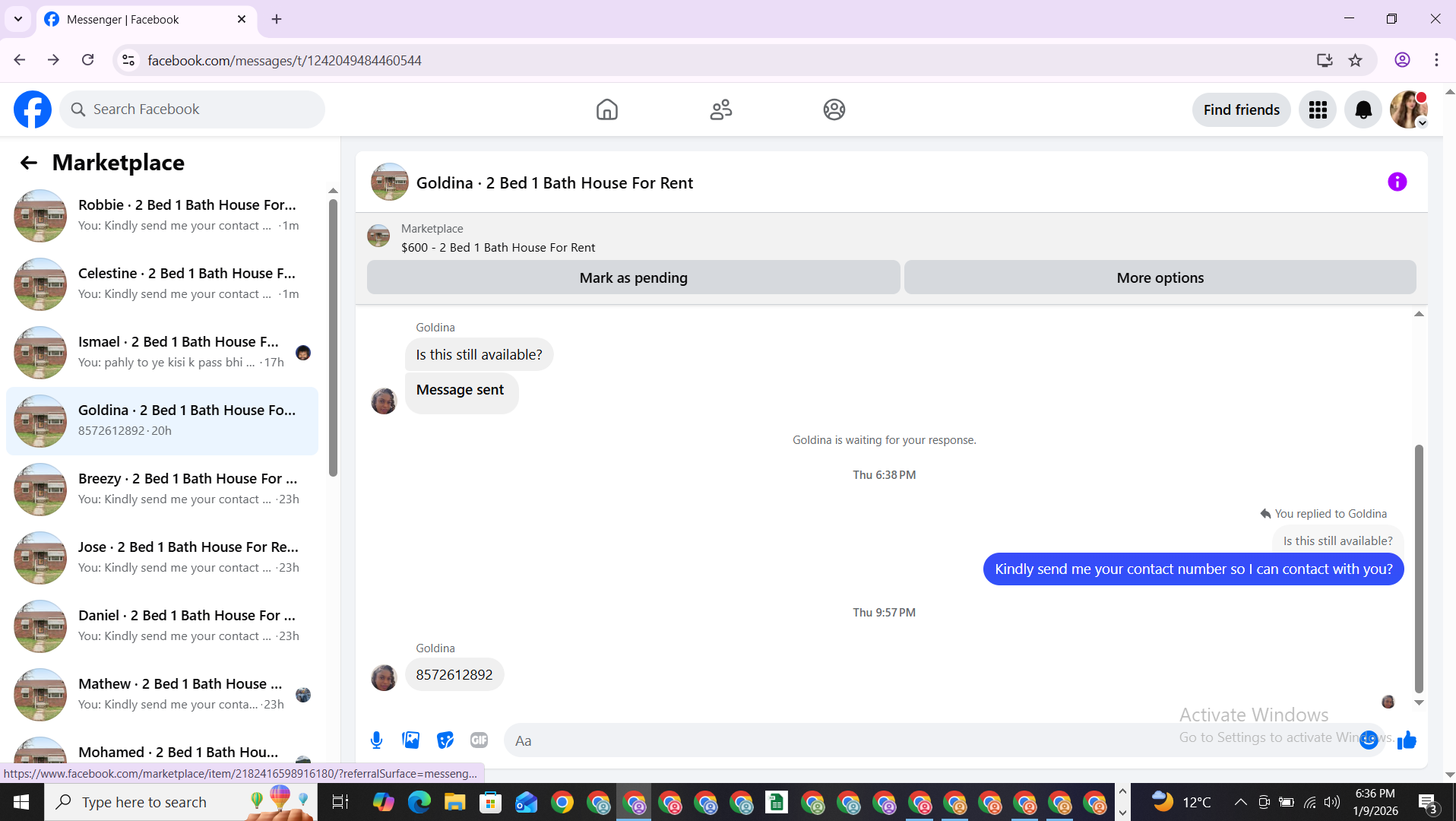Screen dimensions: 1456x821
Task: Click the Search Facebook field
Action: tap(192, 109)
